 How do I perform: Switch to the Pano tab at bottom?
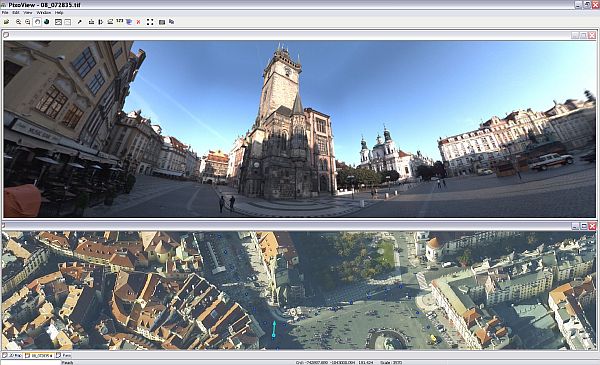tap(64, 355)
